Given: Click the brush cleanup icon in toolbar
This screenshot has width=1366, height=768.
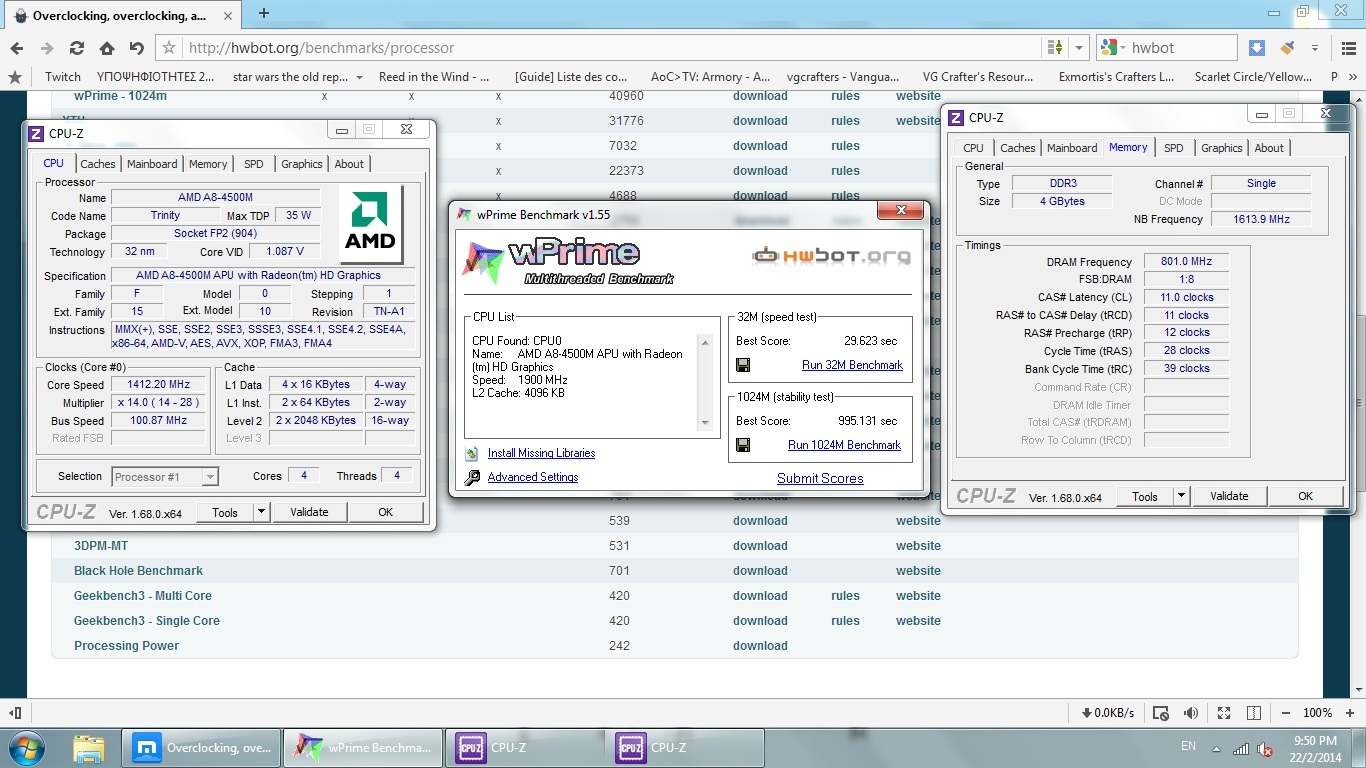Looking at the screenshot, I should coord(1287,48).
